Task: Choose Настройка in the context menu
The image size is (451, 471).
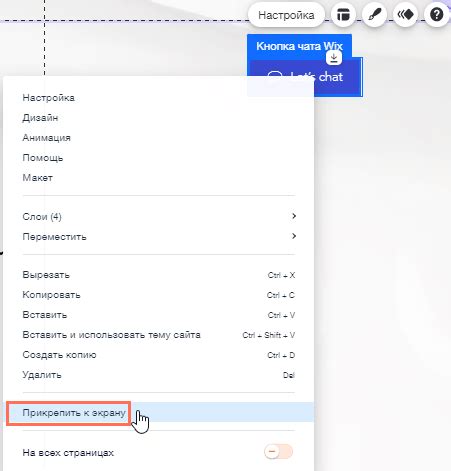Action: (x=159, y=98)
